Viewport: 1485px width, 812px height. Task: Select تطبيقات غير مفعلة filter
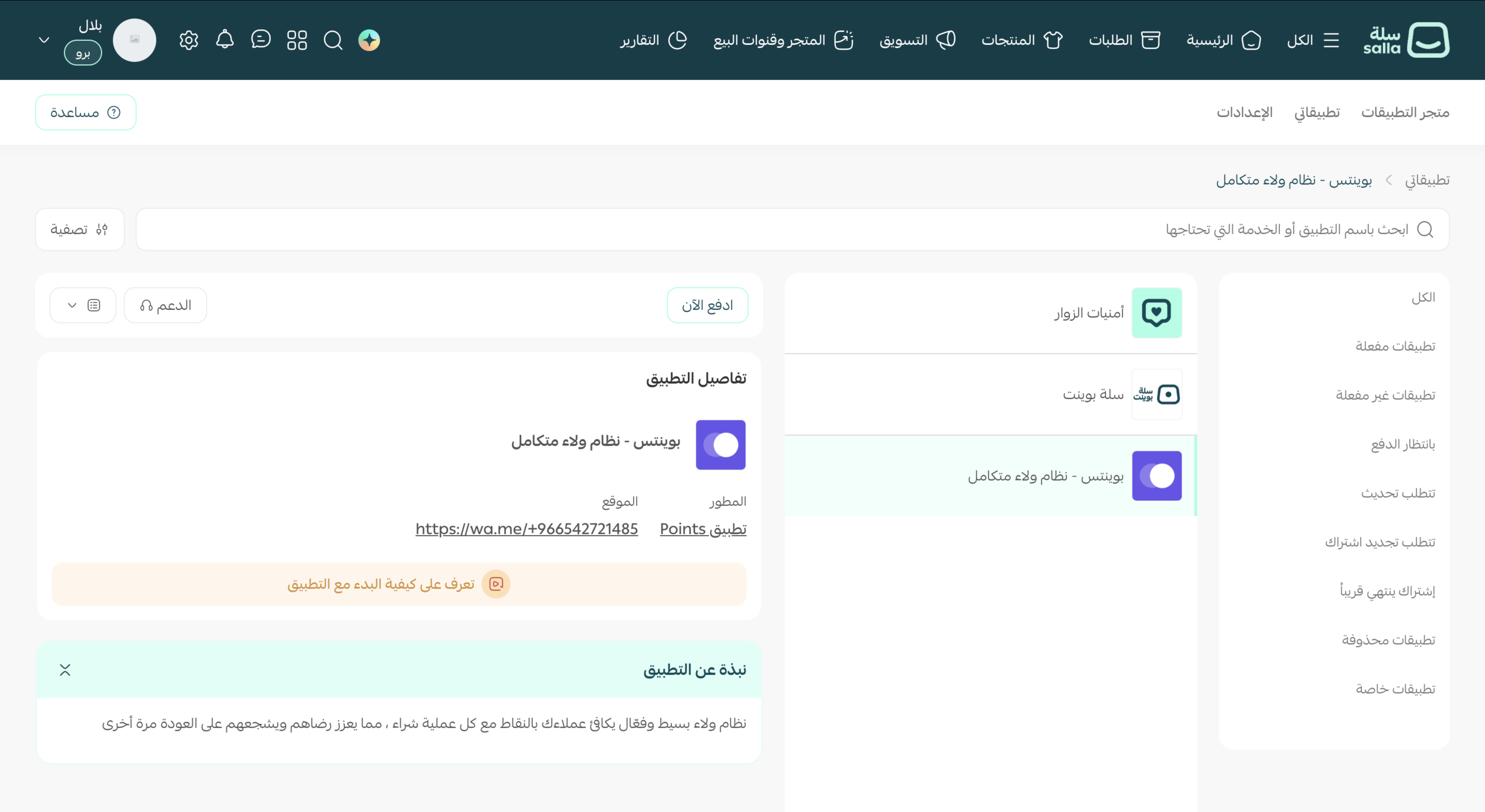click(x=1385, y=395)
